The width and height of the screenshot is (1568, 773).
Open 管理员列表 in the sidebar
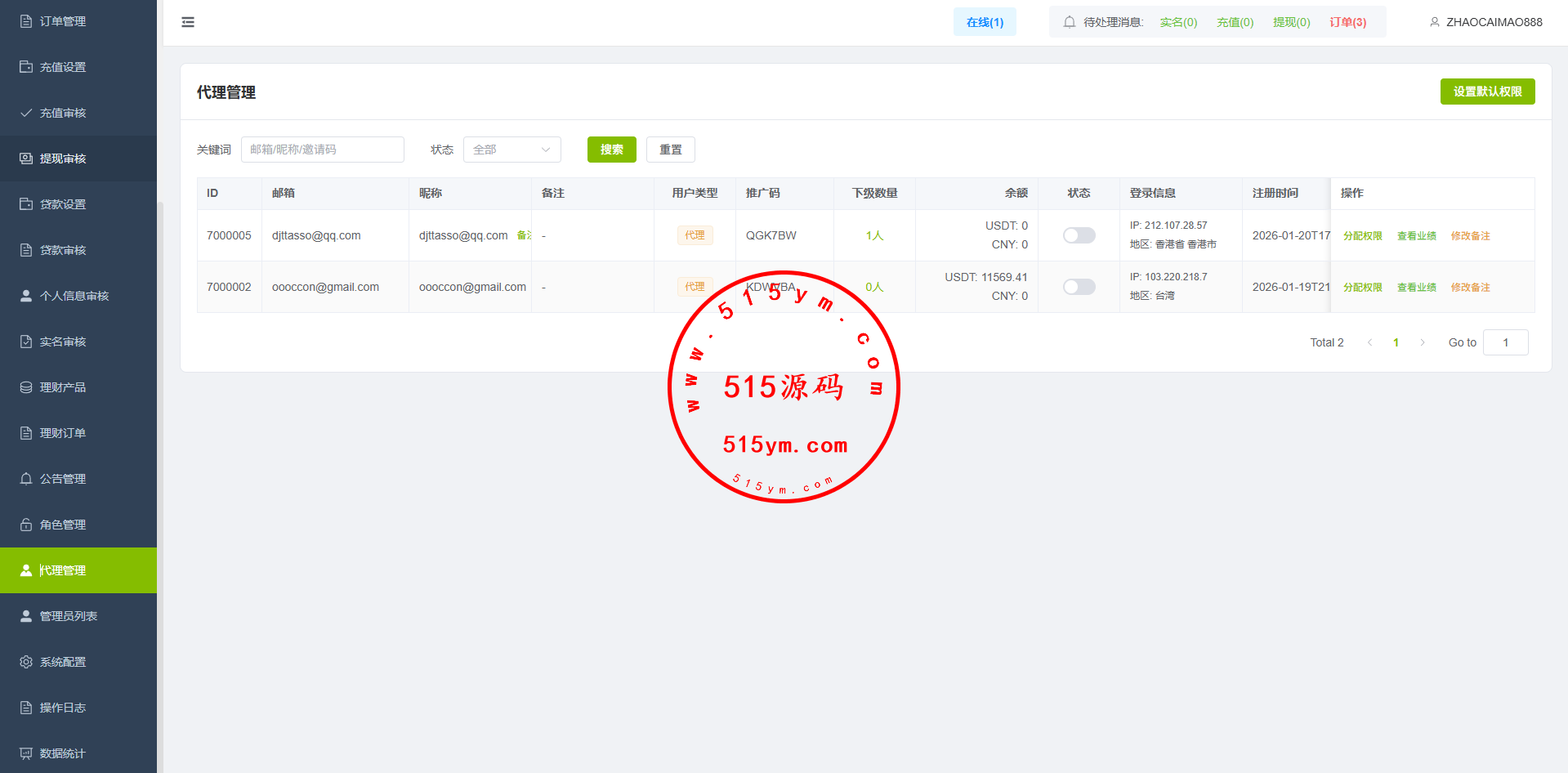[69, 616]
